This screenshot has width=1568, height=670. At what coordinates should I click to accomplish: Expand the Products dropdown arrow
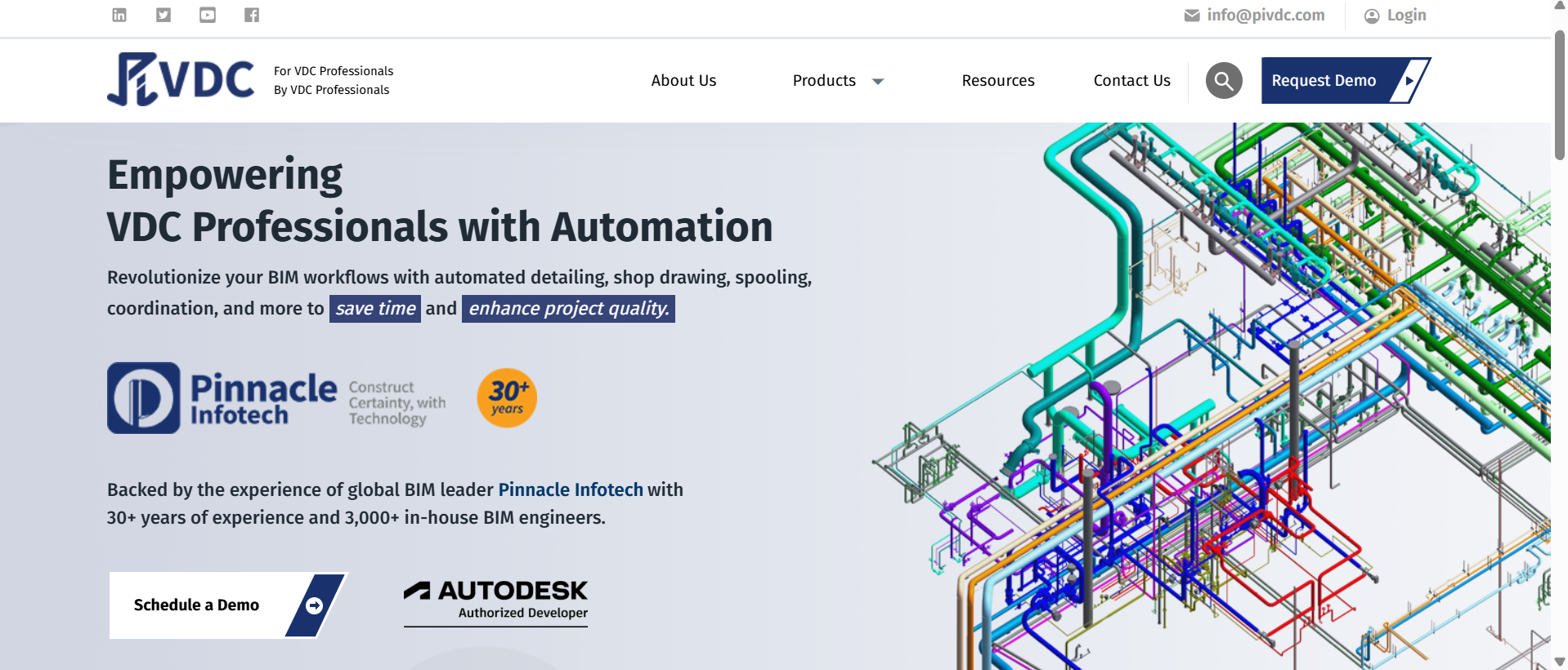pos(878,81)
